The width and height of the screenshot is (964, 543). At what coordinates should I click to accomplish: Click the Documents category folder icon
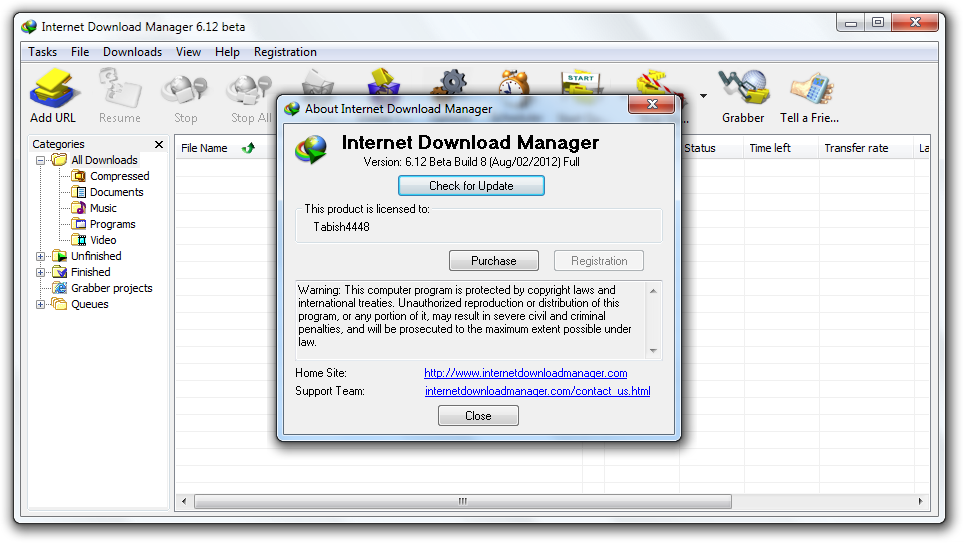[x=79, y=192]
